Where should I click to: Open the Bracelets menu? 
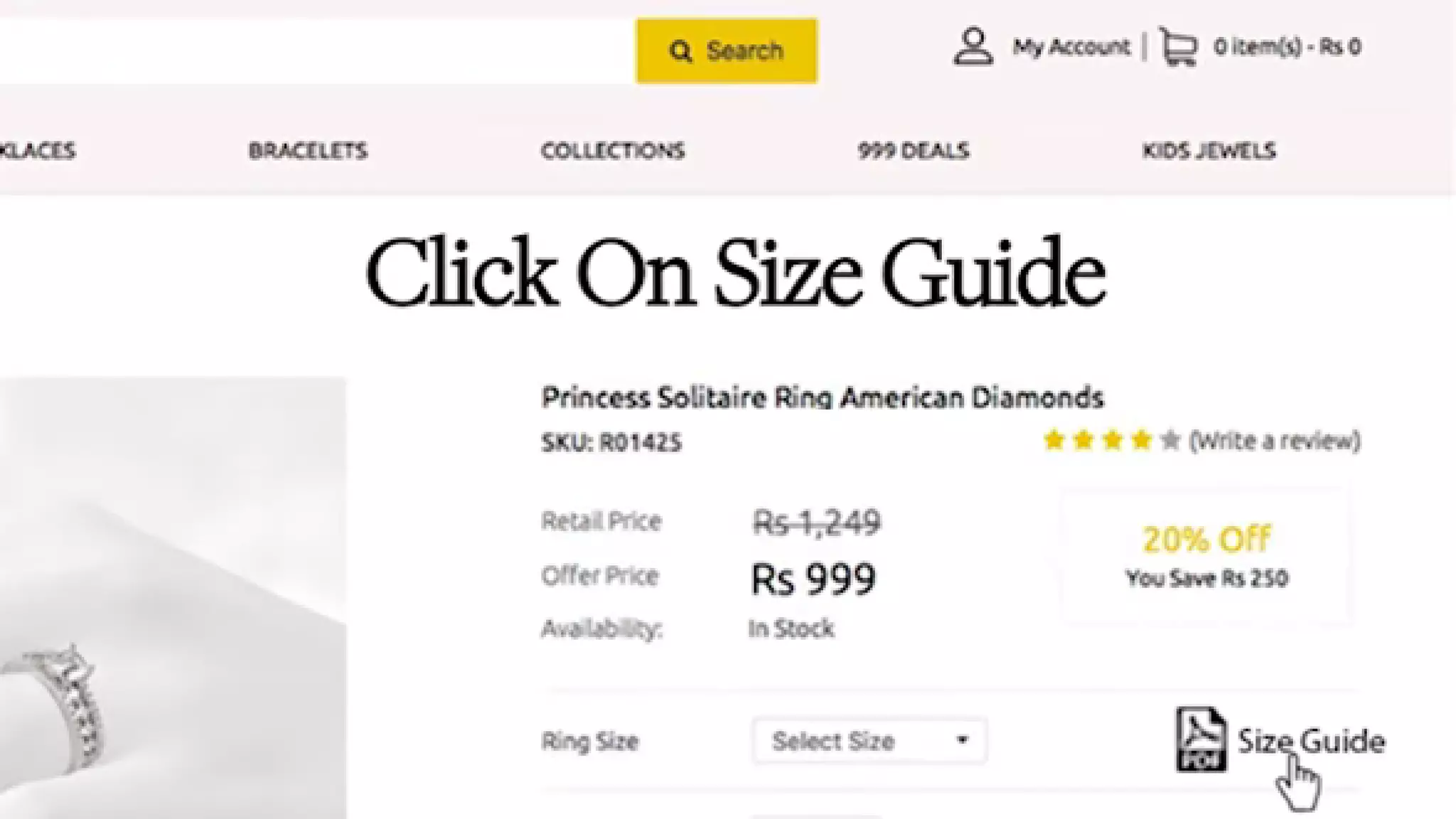click(308, 151)
